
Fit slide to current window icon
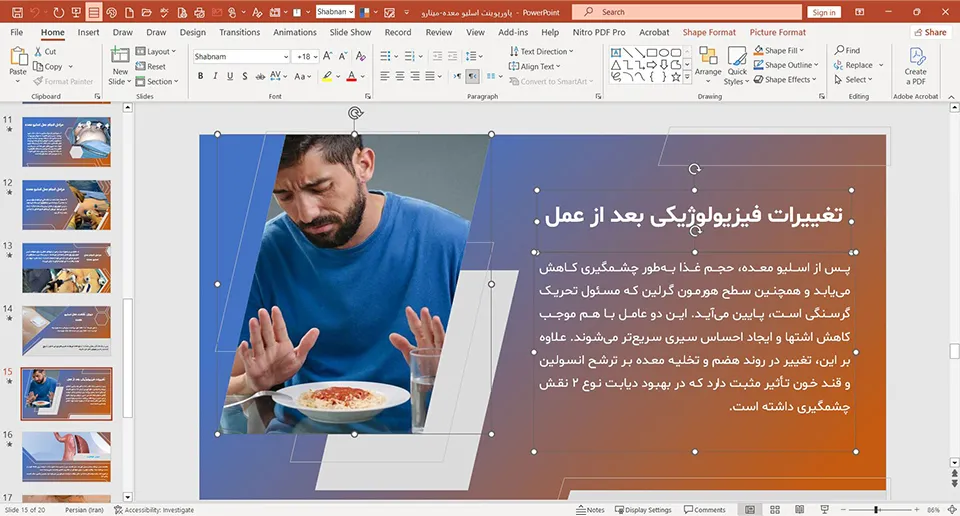pos(952,509)
